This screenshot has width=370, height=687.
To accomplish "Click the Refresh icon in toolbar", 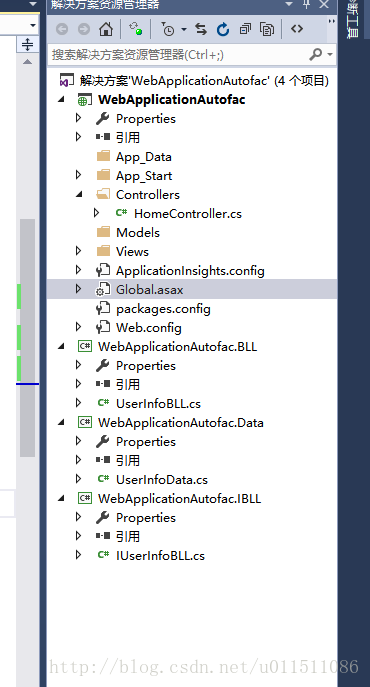I will [223, 29].
